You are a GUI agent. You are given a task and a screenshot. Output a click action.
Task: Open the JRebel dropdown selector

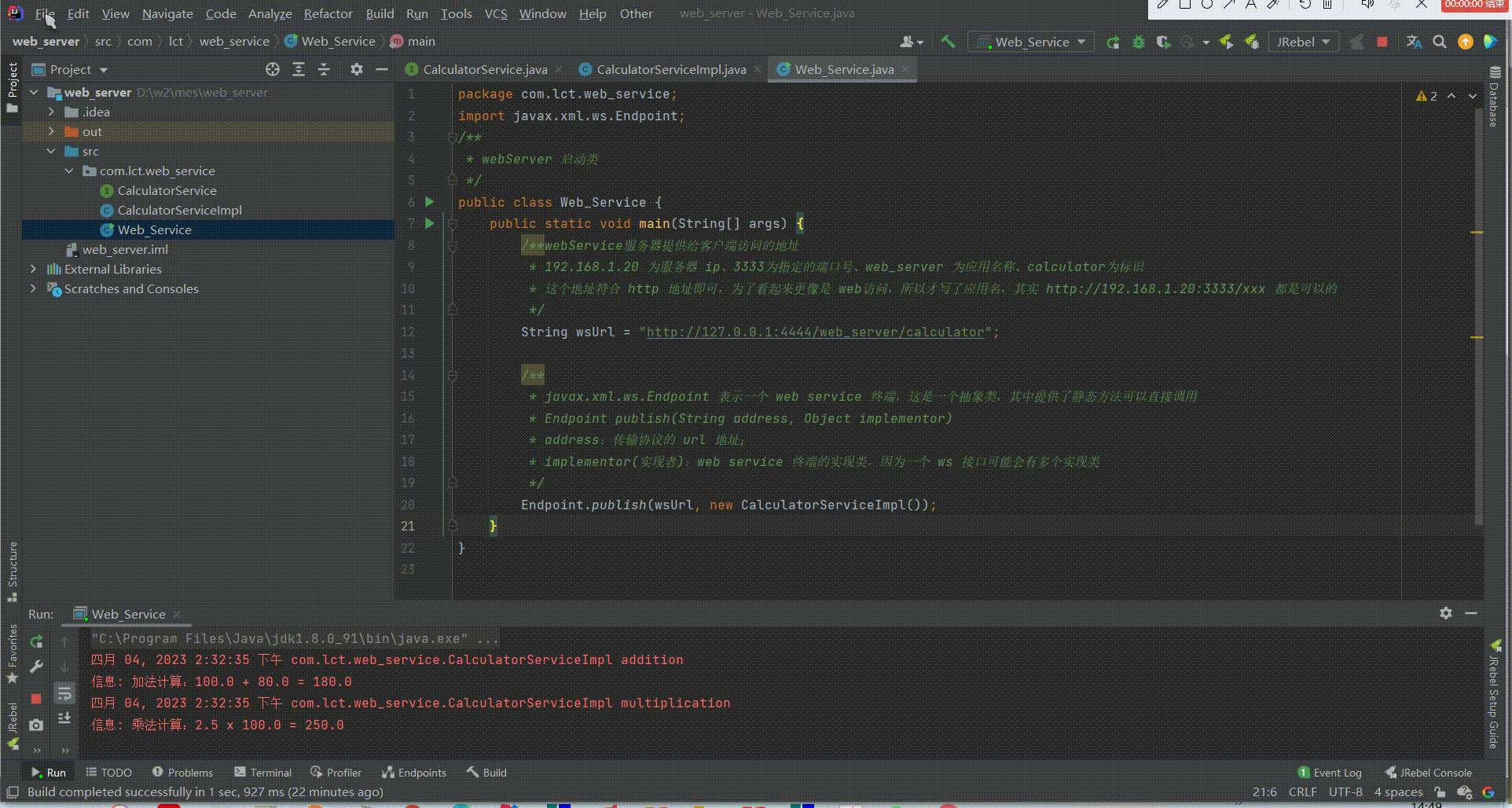[x=1304, y=42]
